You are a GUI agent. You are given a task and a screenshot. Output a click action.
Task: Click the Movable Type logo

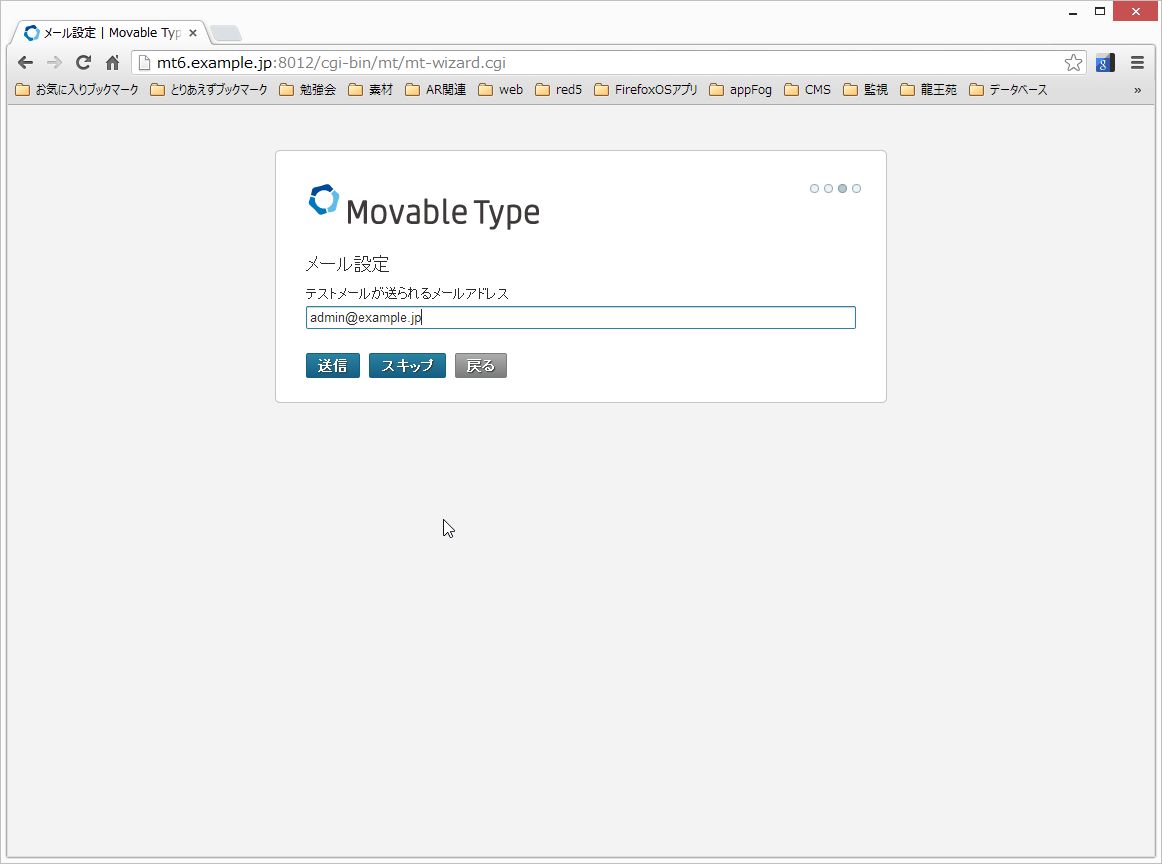click(x=424, y=205)
